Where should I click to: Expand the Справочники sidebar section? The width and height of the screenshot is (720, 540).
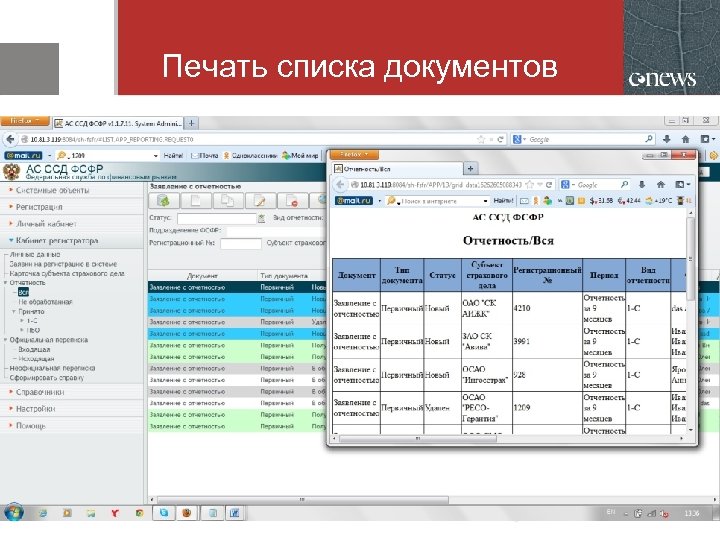[40, 392]
